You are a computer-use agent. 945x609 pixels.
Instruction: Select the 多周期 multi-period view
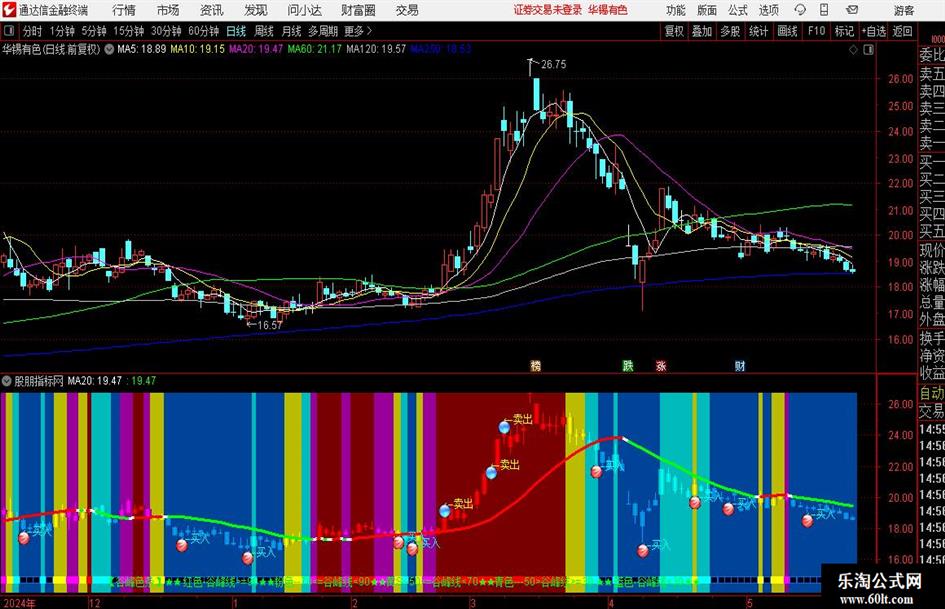pyautogui.click(x=323, y=31)
